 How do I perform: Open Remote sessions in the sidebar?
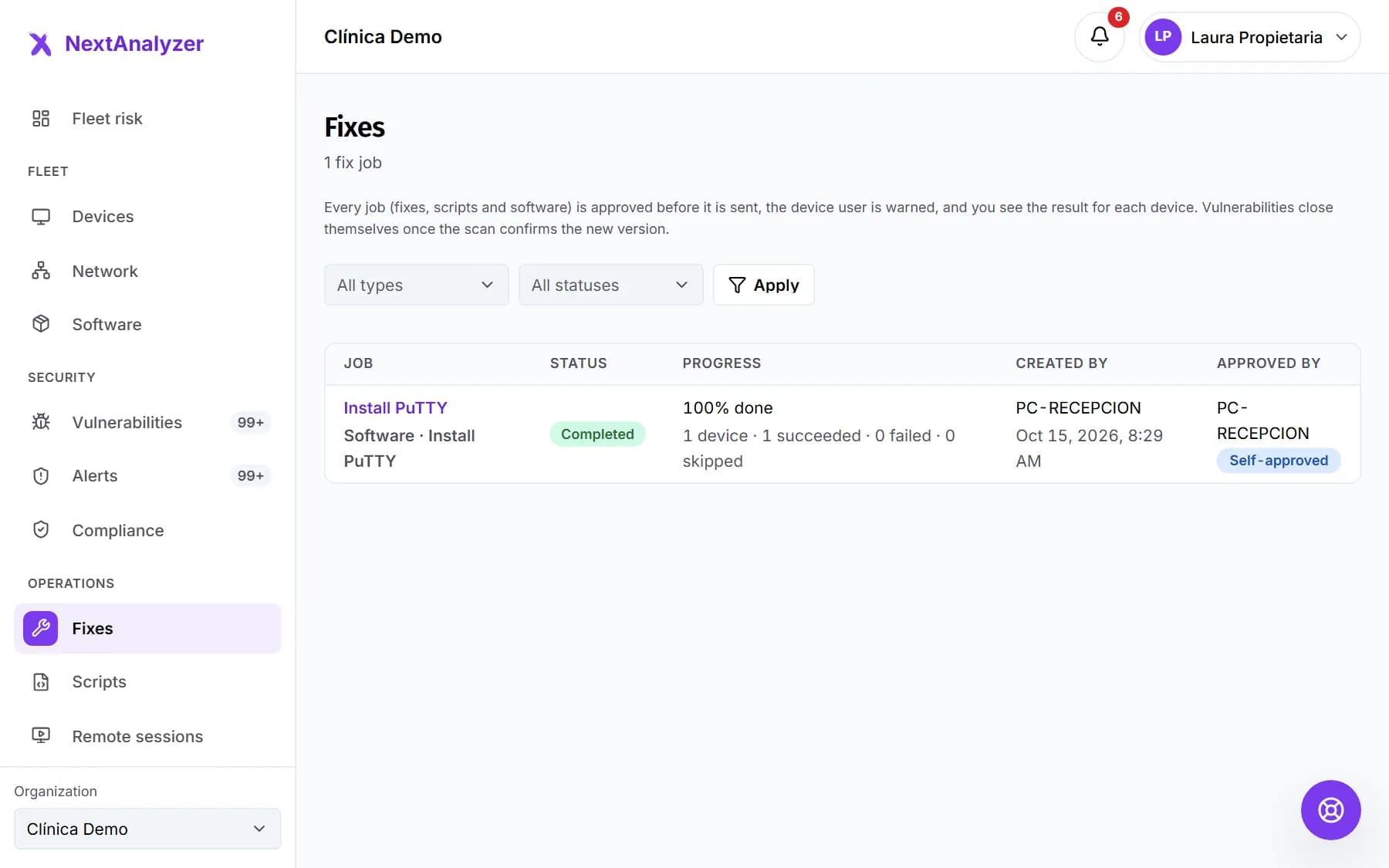[147, 736]
